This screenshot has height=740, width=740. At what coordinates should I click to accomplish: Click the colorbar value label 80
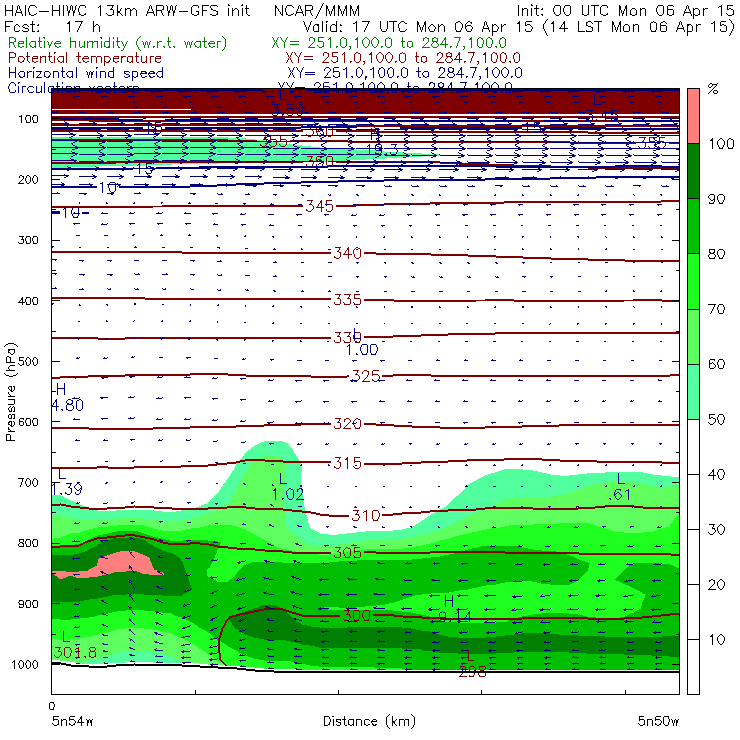pos(716,254)
